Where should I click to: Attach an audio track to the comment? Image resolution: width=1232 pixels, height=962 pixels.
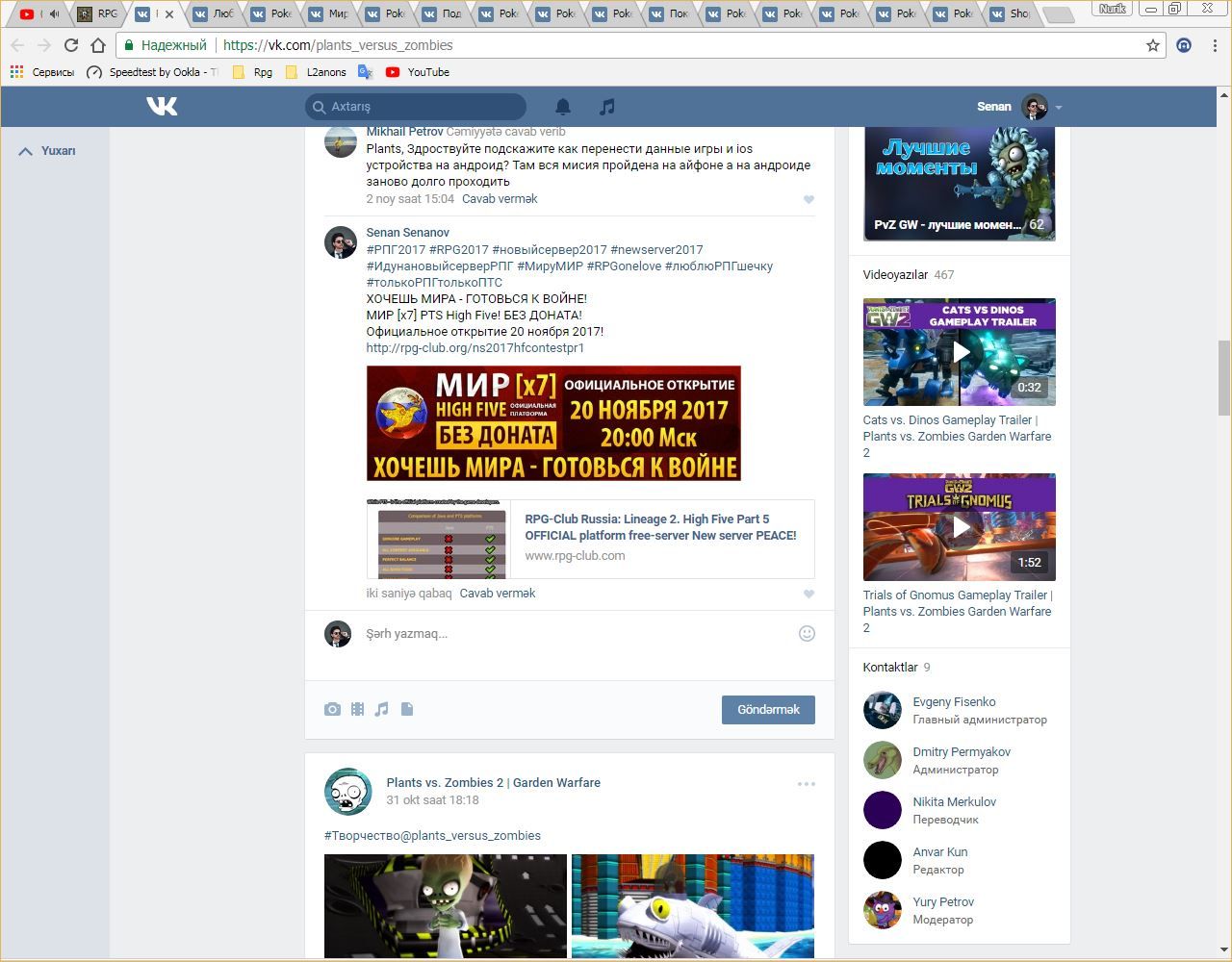pyautogui.click(x=381, y=709)
